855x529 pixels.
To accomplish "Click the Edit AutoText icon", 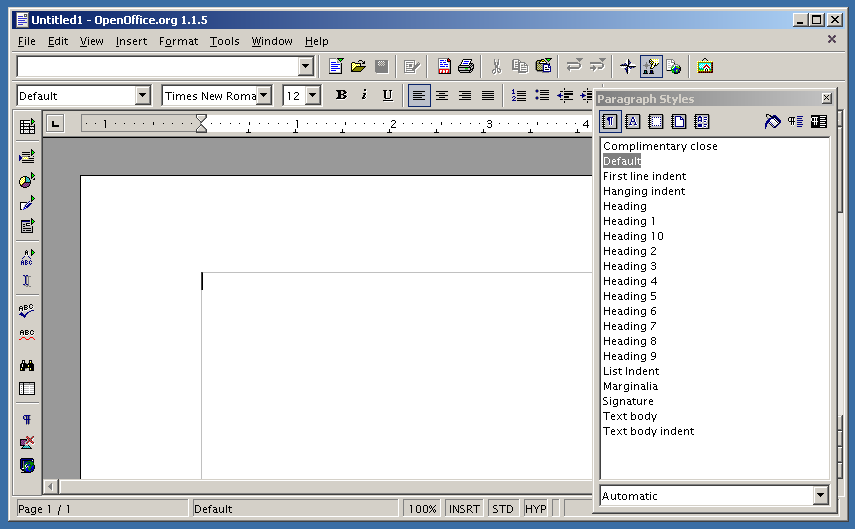I will pos(27,257).
